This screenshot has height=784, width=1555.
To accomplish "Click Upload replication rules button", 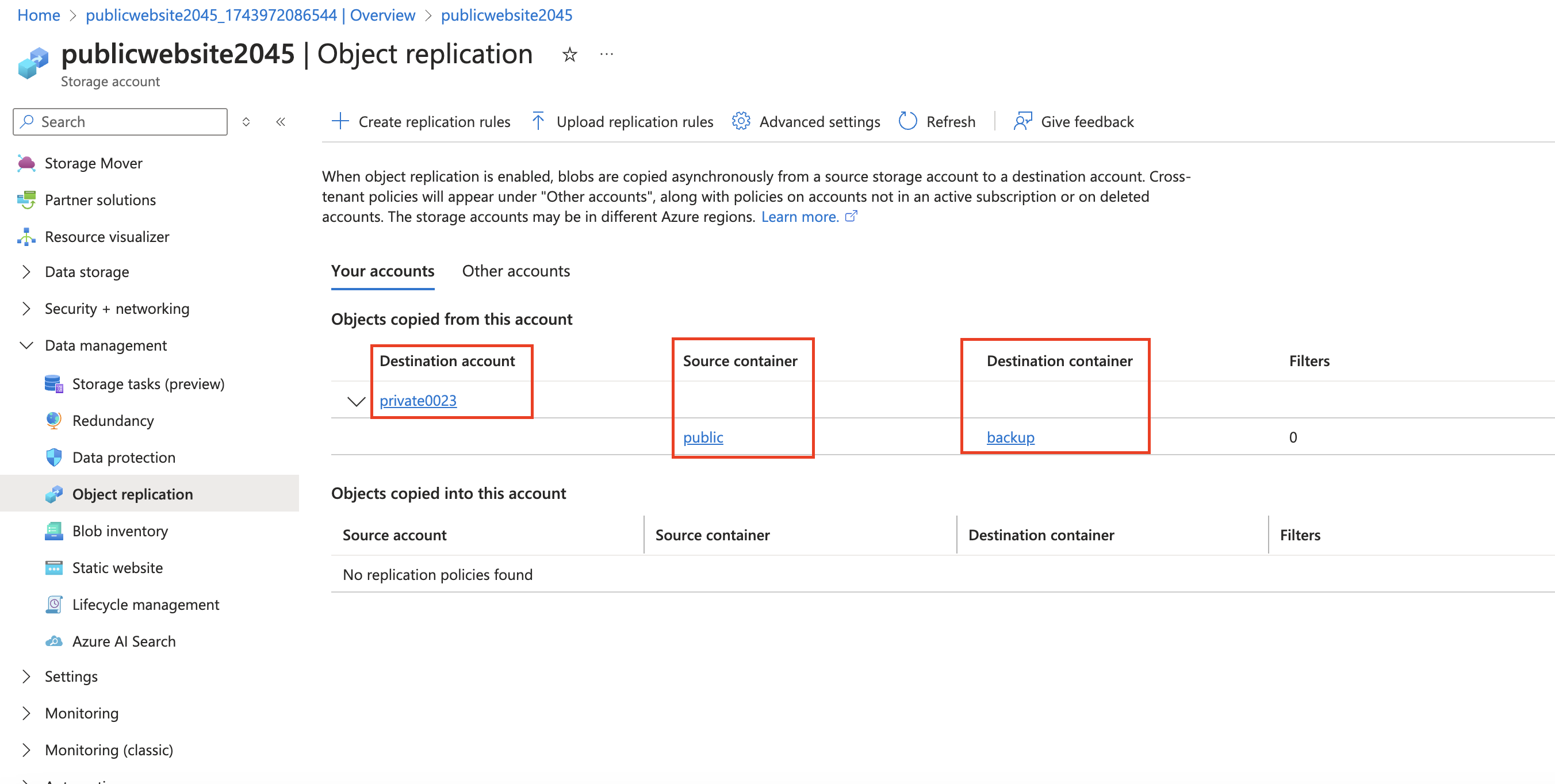I will [x=622, y=121].
